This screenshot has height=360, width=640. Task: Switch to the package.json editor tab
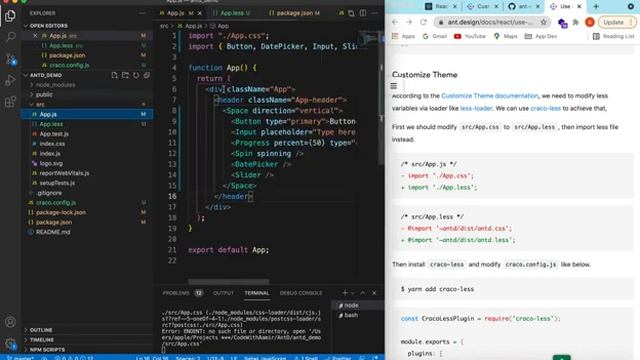pos(294,13)
